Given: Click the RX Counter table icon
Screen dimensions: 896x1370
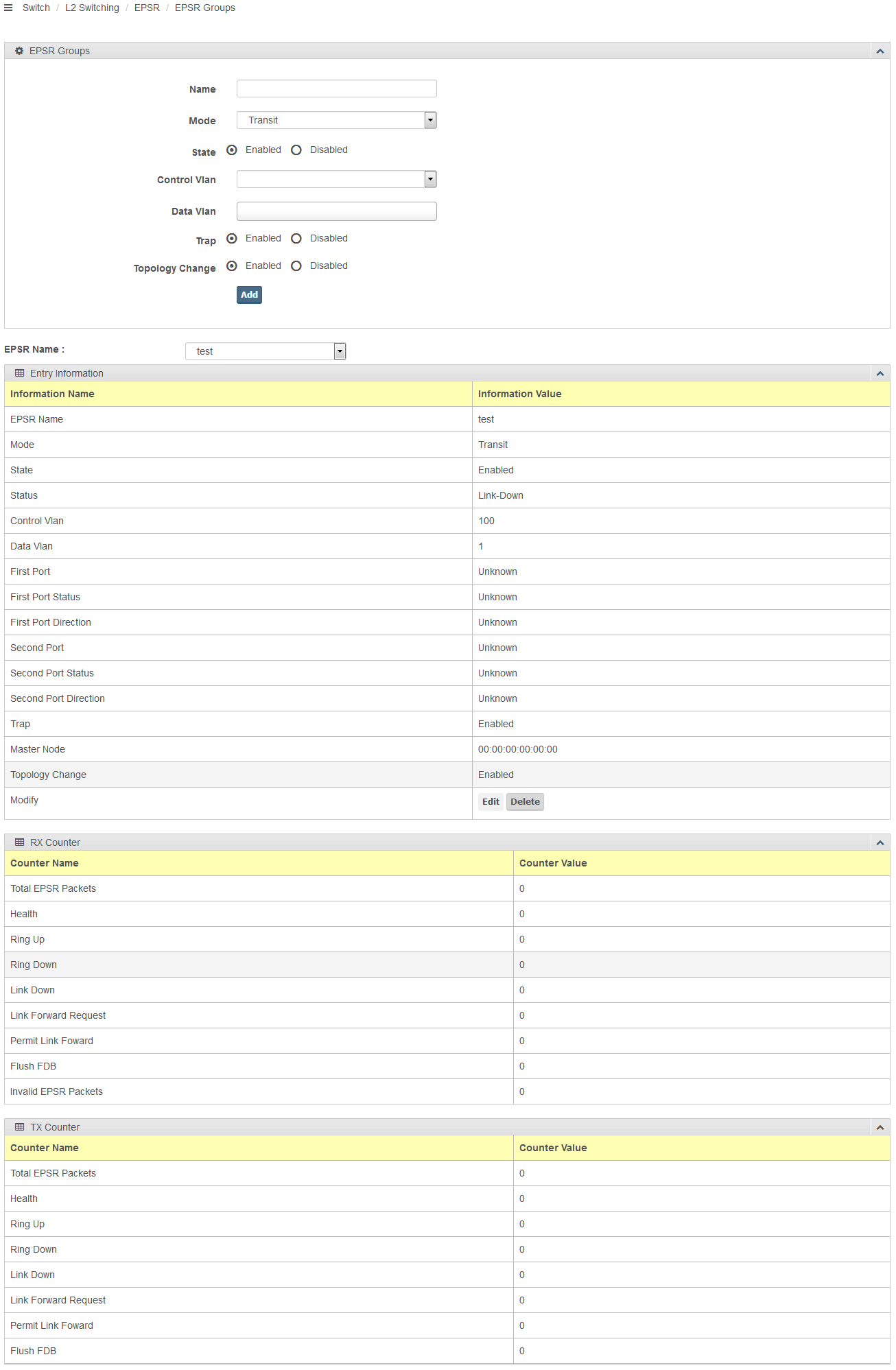Looking at the screenshot, I should pos(19,842).
